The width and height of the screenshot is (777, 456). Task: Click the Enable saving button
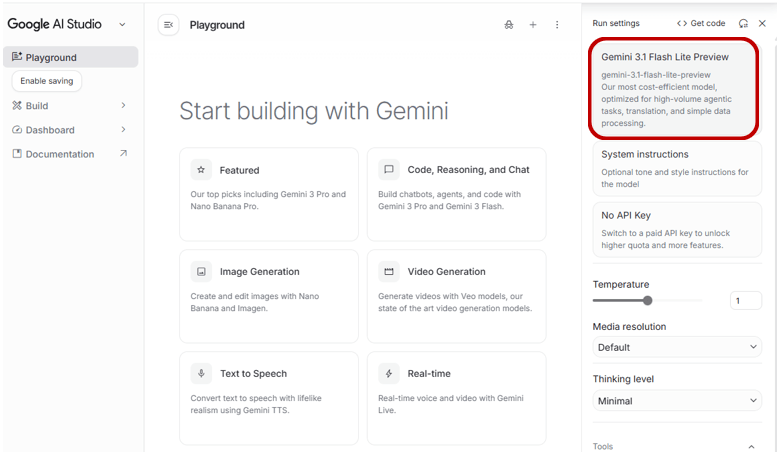[46, 81]
